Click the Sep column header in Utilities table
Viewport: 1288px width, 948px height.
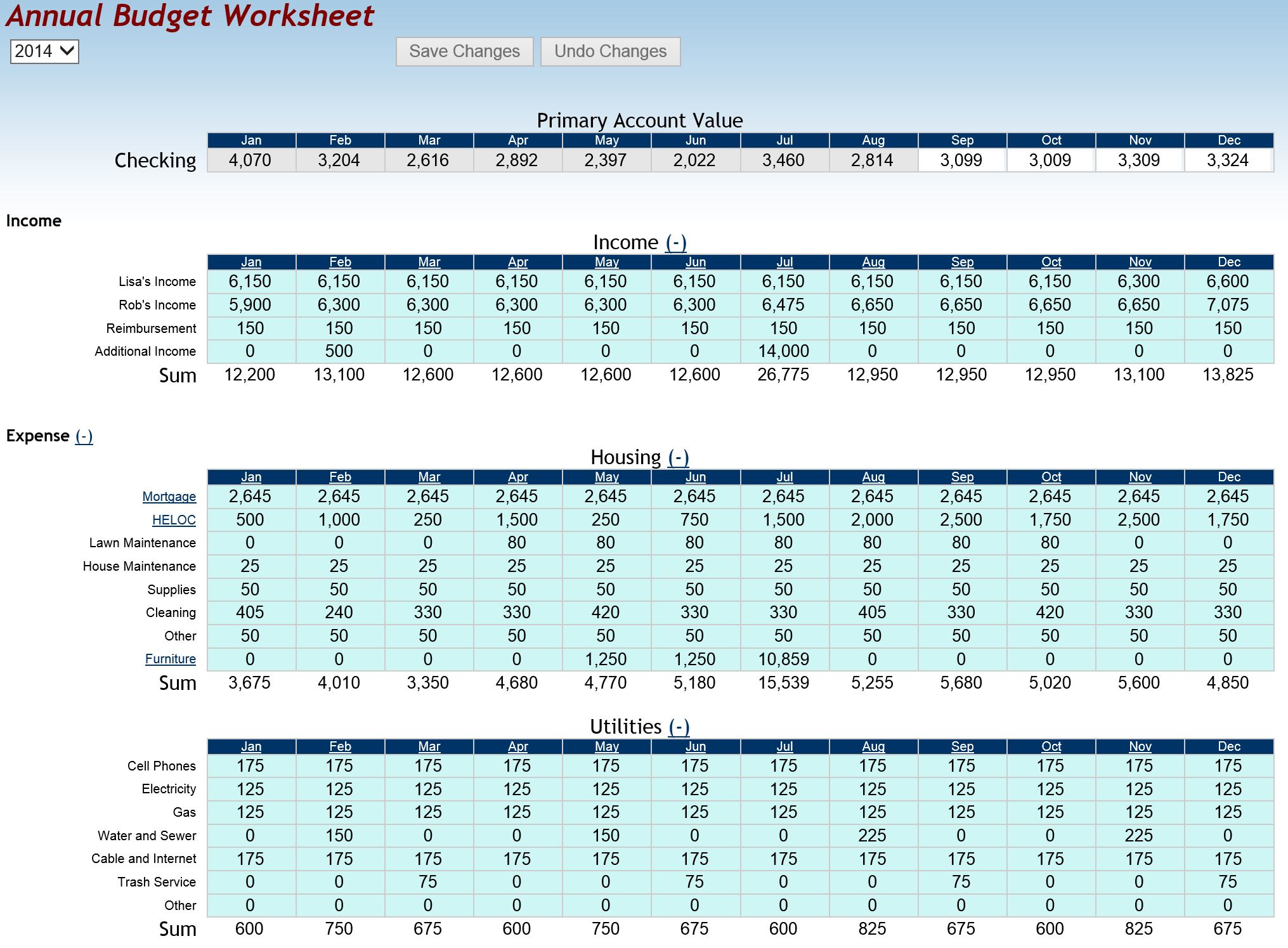(x=962, y=746)
